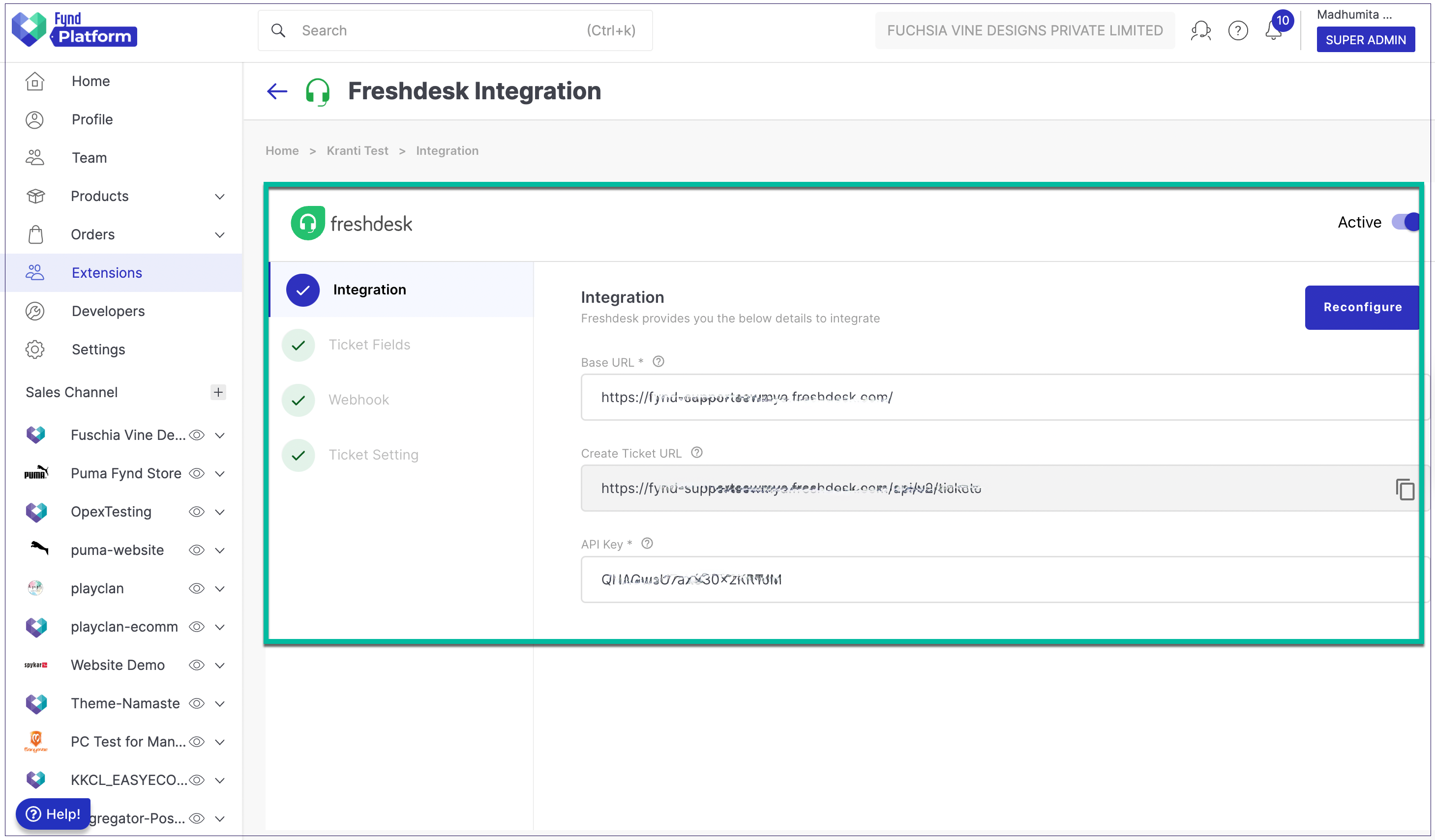Toggle visibility for Puma Fynd Store
Image resolution: width=1435 pixels, height=840 pixels.
click(x=196, y=473)
